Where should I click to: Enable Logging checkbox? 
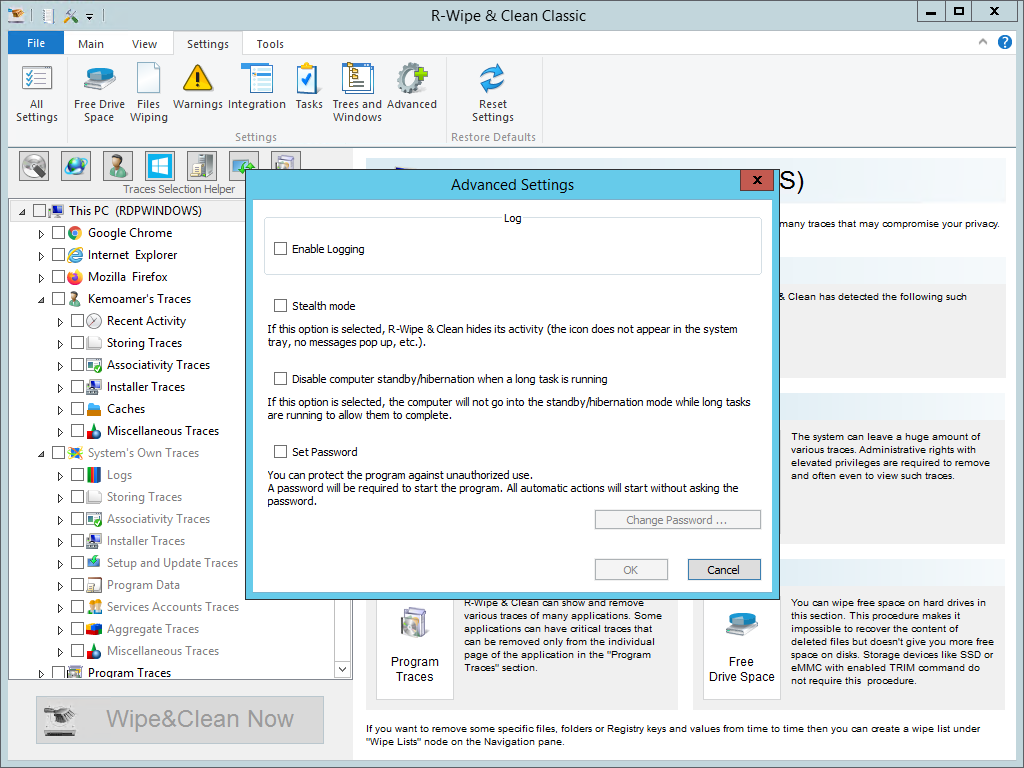coord(280,249)
